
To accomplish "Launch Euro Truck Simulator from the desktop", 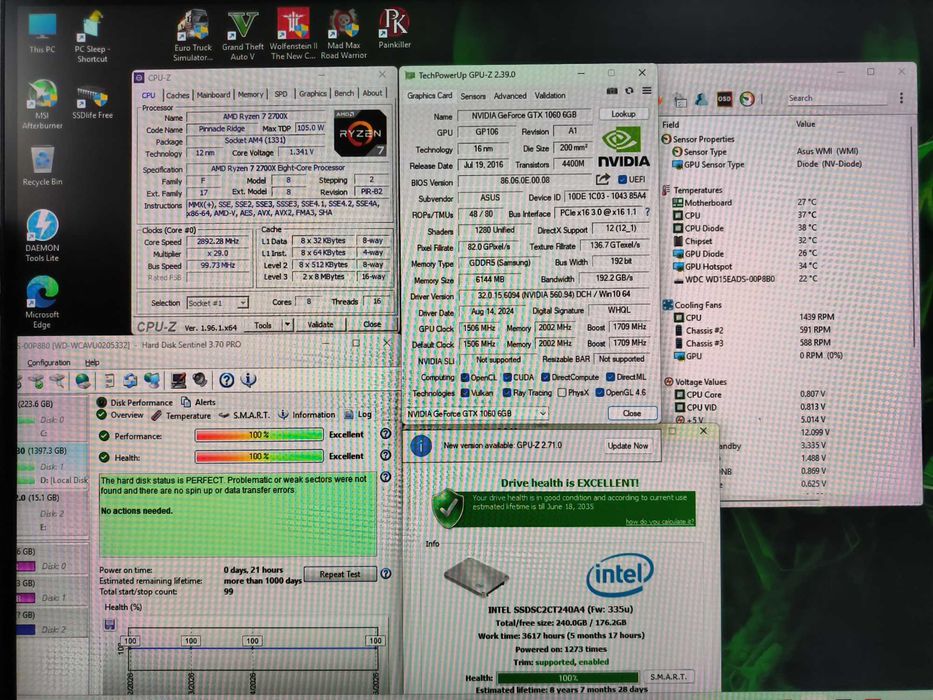I will (x=192, y=36).
